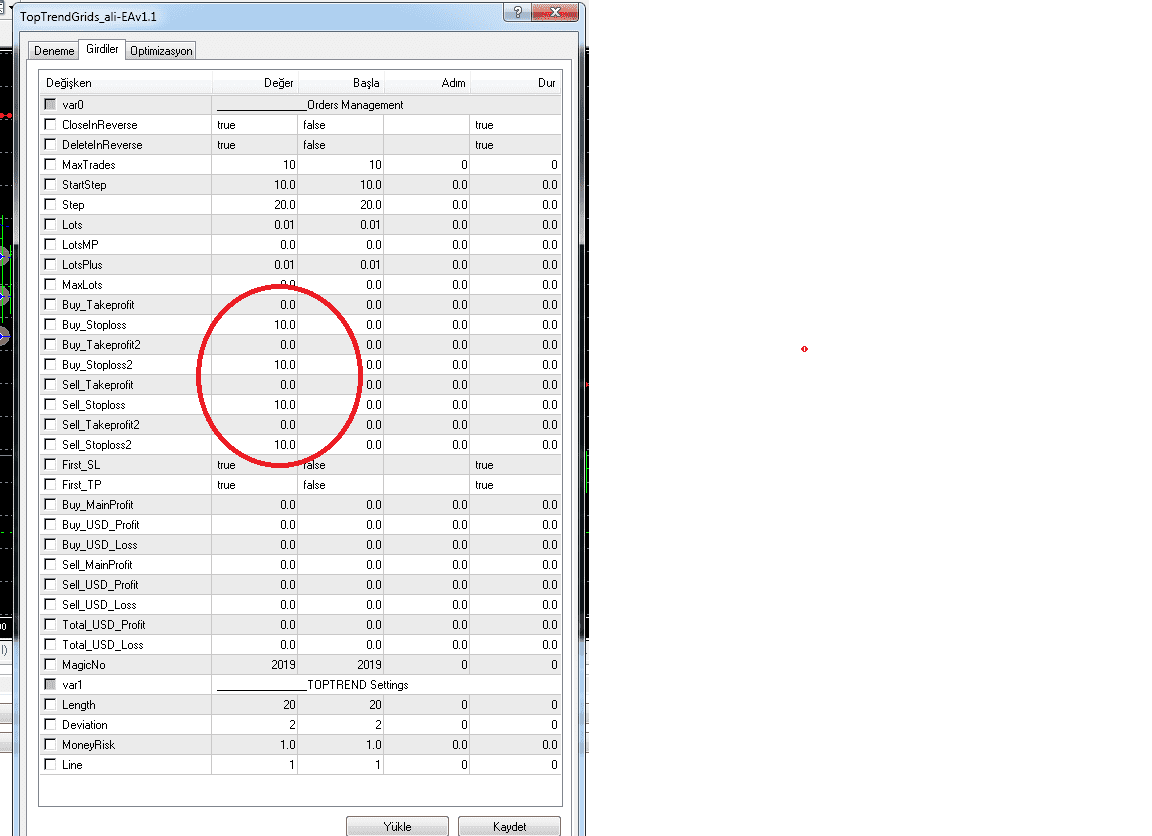The width and height of the screenshot is (1152, 836).
Task: Open the Deneme tab
Action: (54, 51)
